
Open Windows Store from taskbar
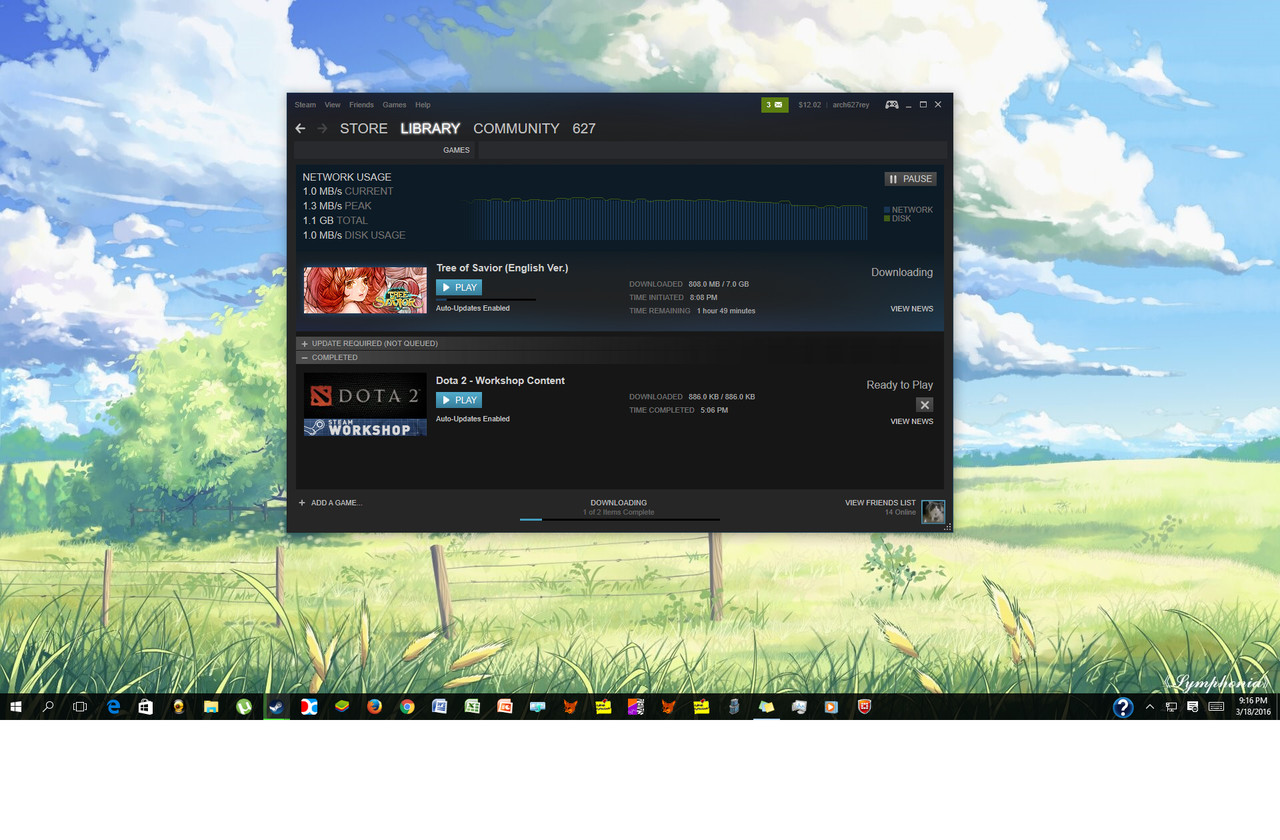[145, 706]
